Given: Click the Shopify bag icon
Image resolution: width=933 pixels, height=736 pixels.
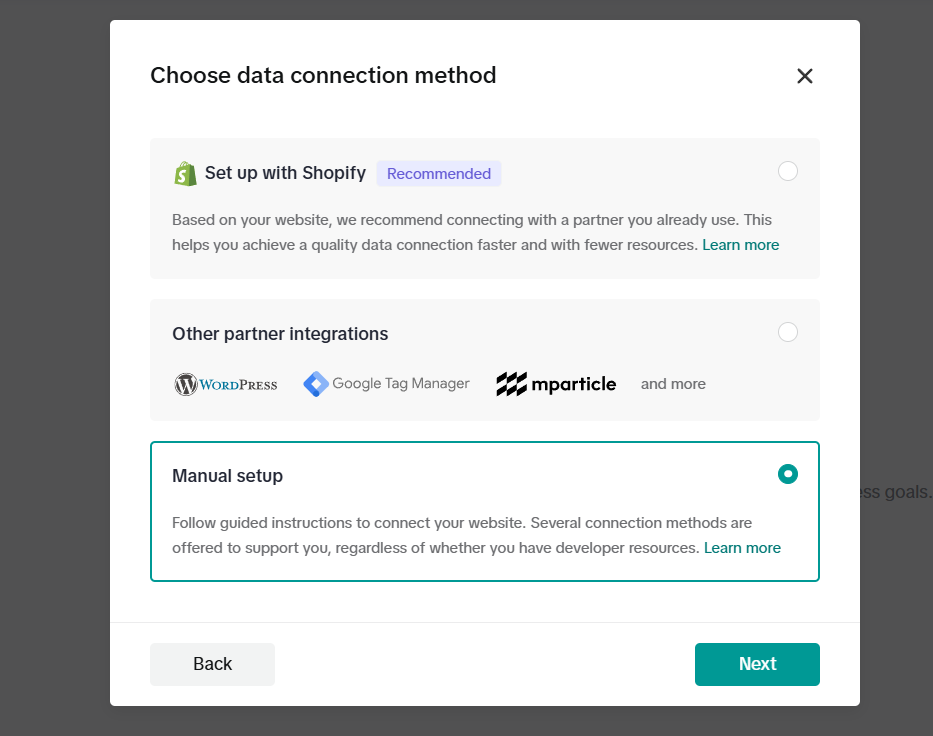Looking at the screenshot, I should click(x=185, y=173).
